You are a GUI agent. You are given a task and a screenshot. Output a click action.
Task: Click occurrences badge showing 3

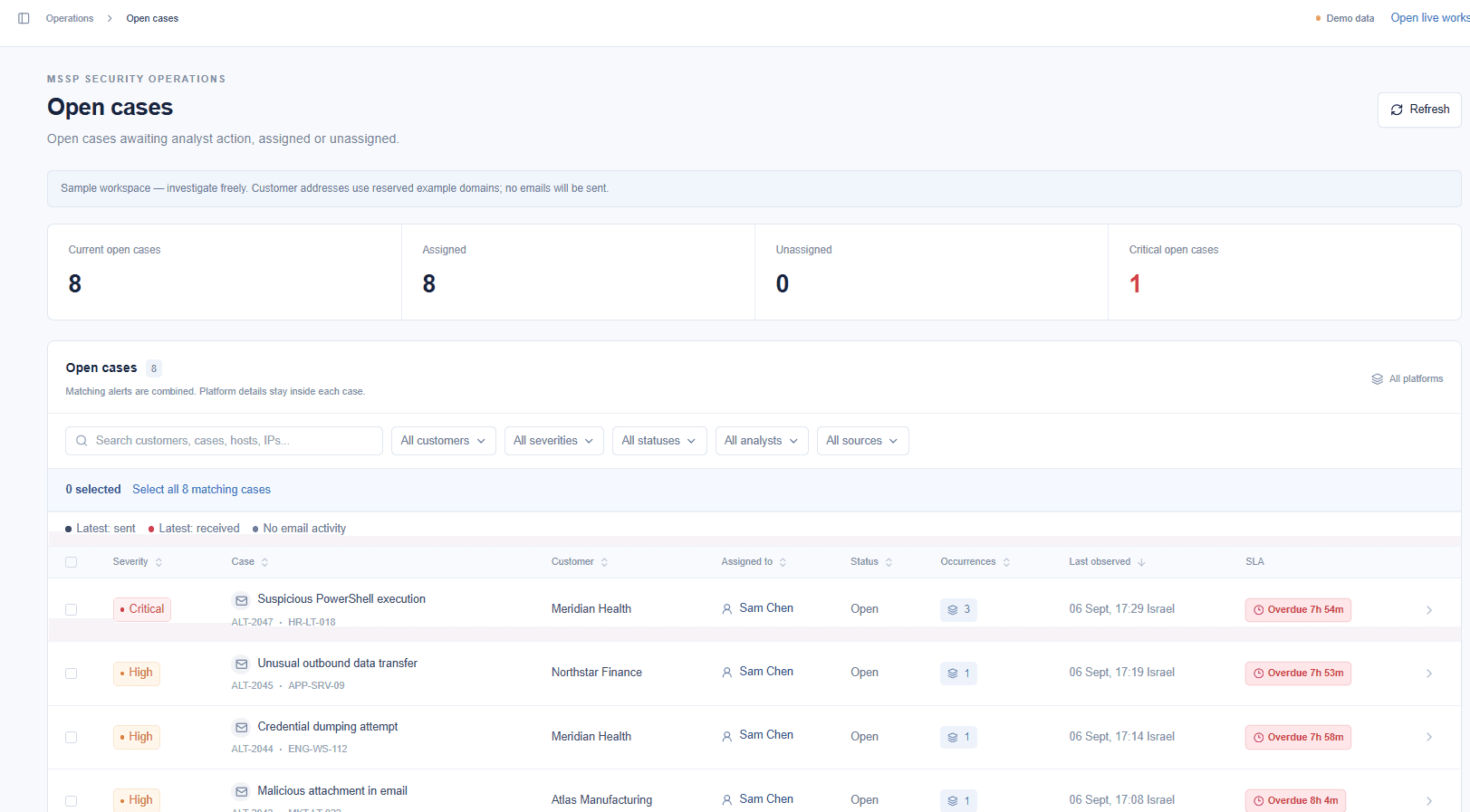click(x=958, y=610)
